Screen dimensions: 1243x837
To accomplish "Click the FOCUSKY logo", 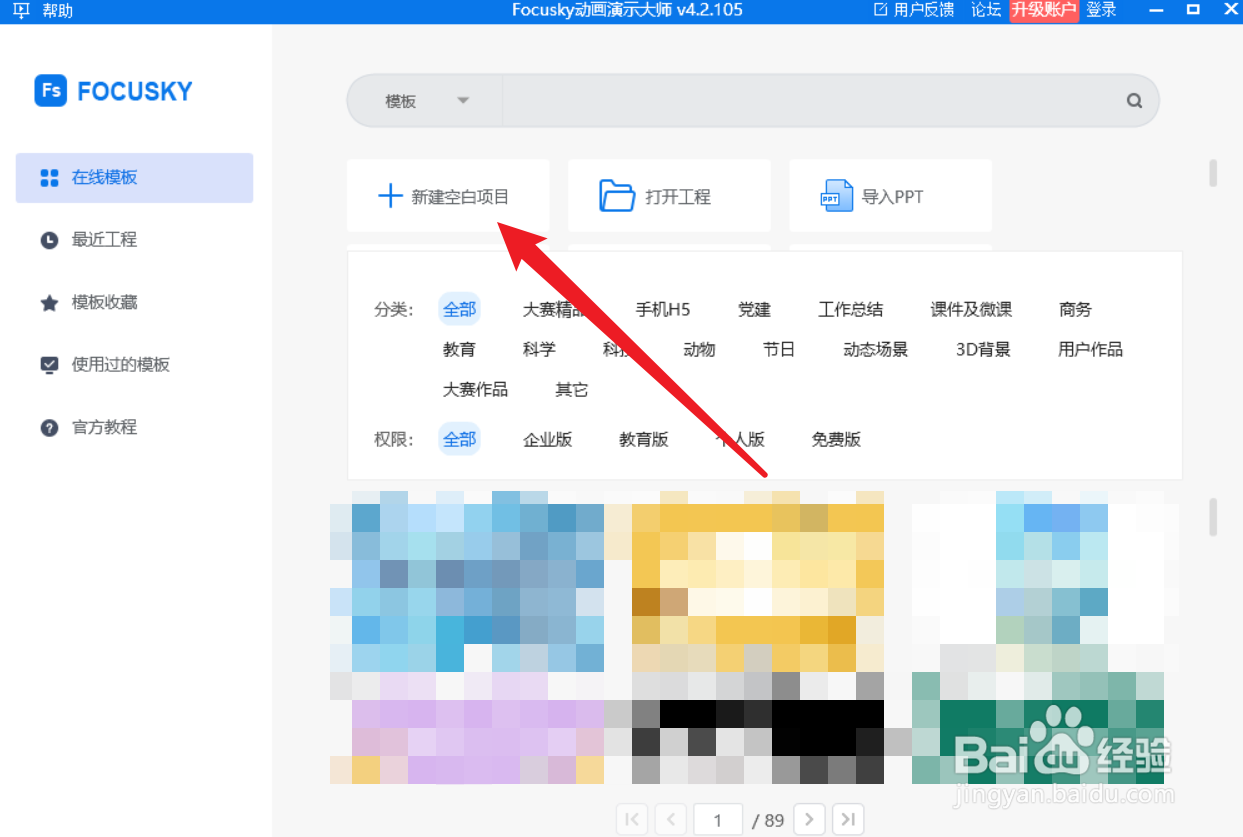I will (113, 91).
